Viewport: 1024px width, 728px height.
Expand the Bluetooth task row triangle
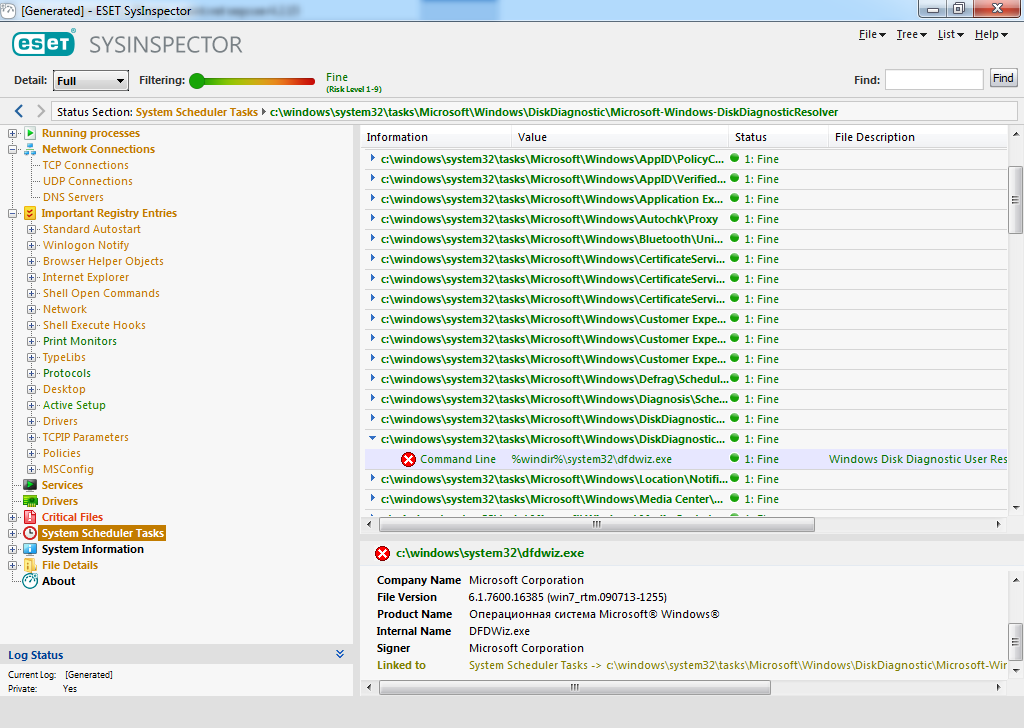click(372, 239)
